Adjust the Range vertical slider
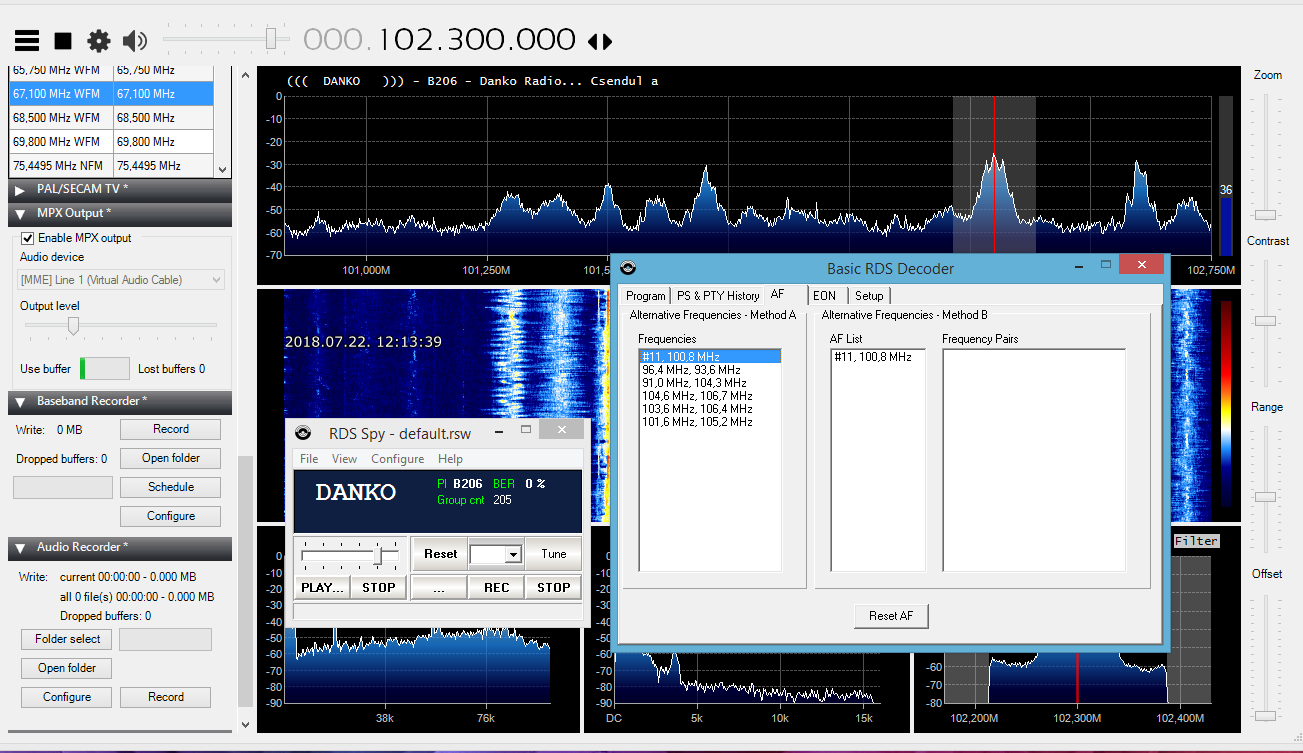Screen dimensions: 1303x753 pos(1267,496)
